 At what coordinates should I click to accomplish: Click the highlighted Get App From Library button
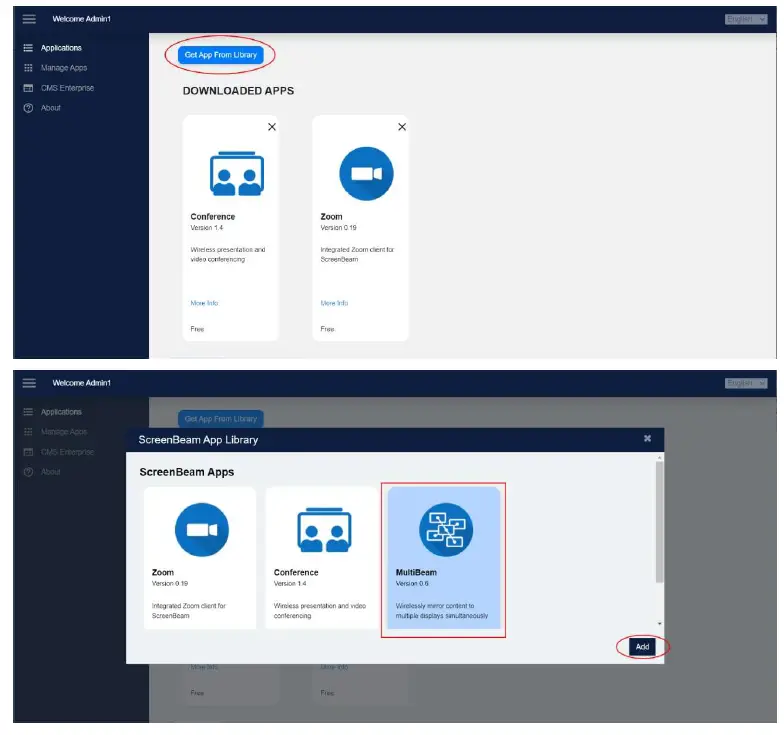click(220, 55)
